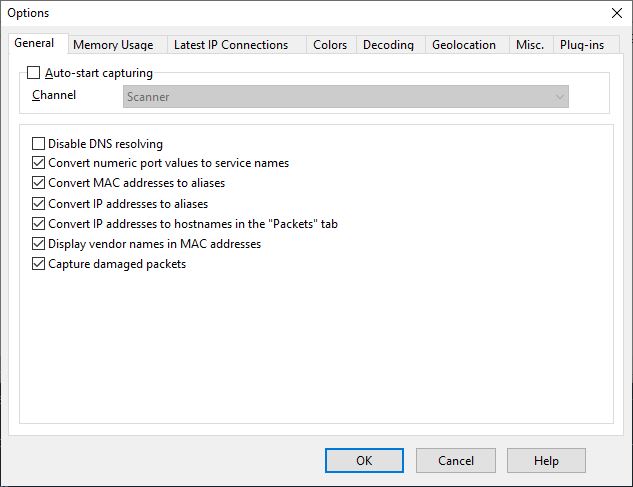Uncheck Convert numeric port values to service names
This screenshot has width=633, height=487.
39,163
